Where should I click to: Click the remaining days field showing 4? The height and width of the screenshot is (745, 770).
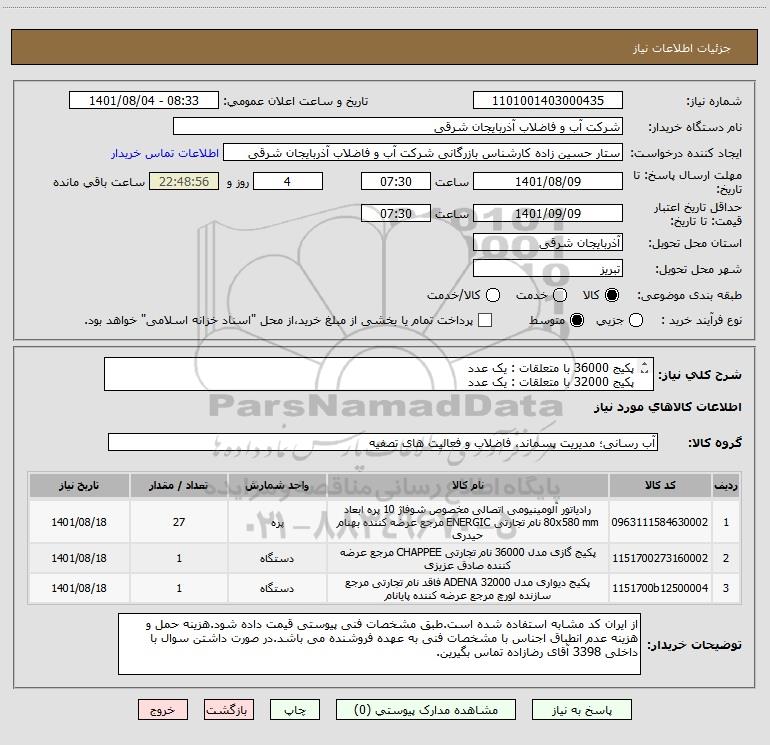pyautogui.click(x=288, y=181)
